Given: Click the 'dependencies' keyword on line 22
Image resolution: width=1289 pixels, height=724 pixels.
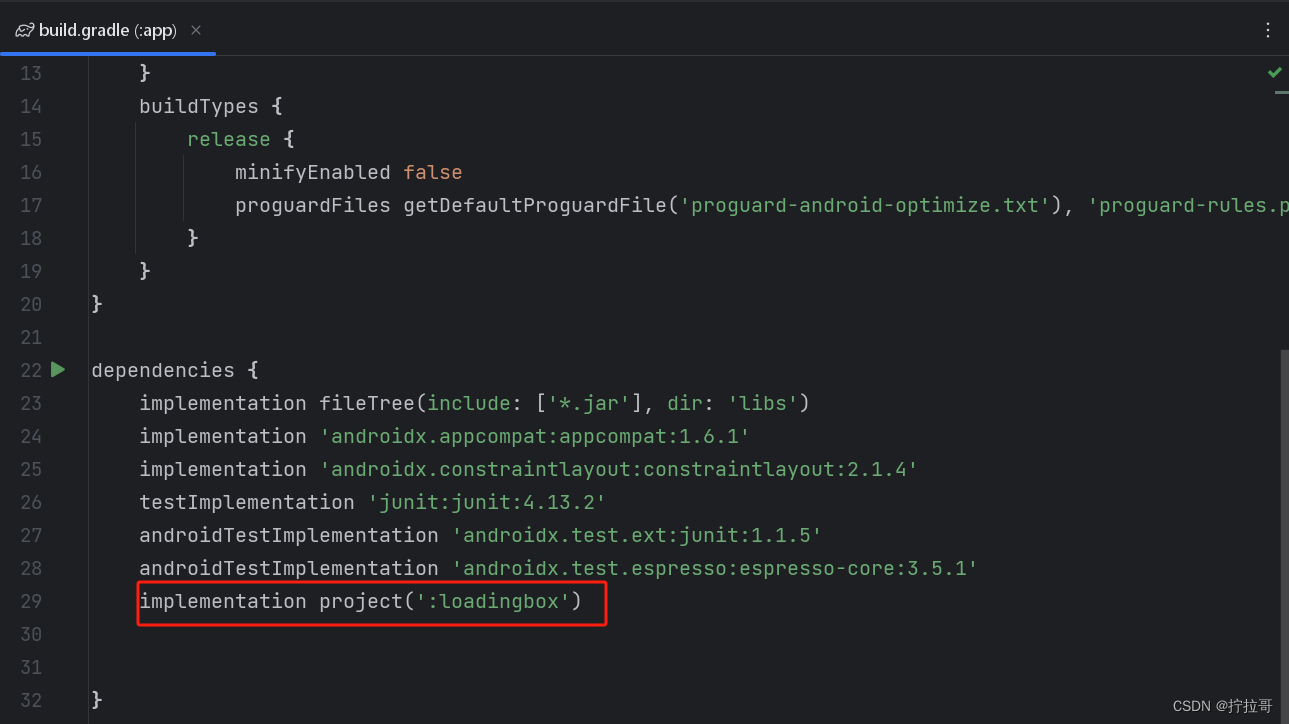Looking at the screenshot, I should click(163, 370).
